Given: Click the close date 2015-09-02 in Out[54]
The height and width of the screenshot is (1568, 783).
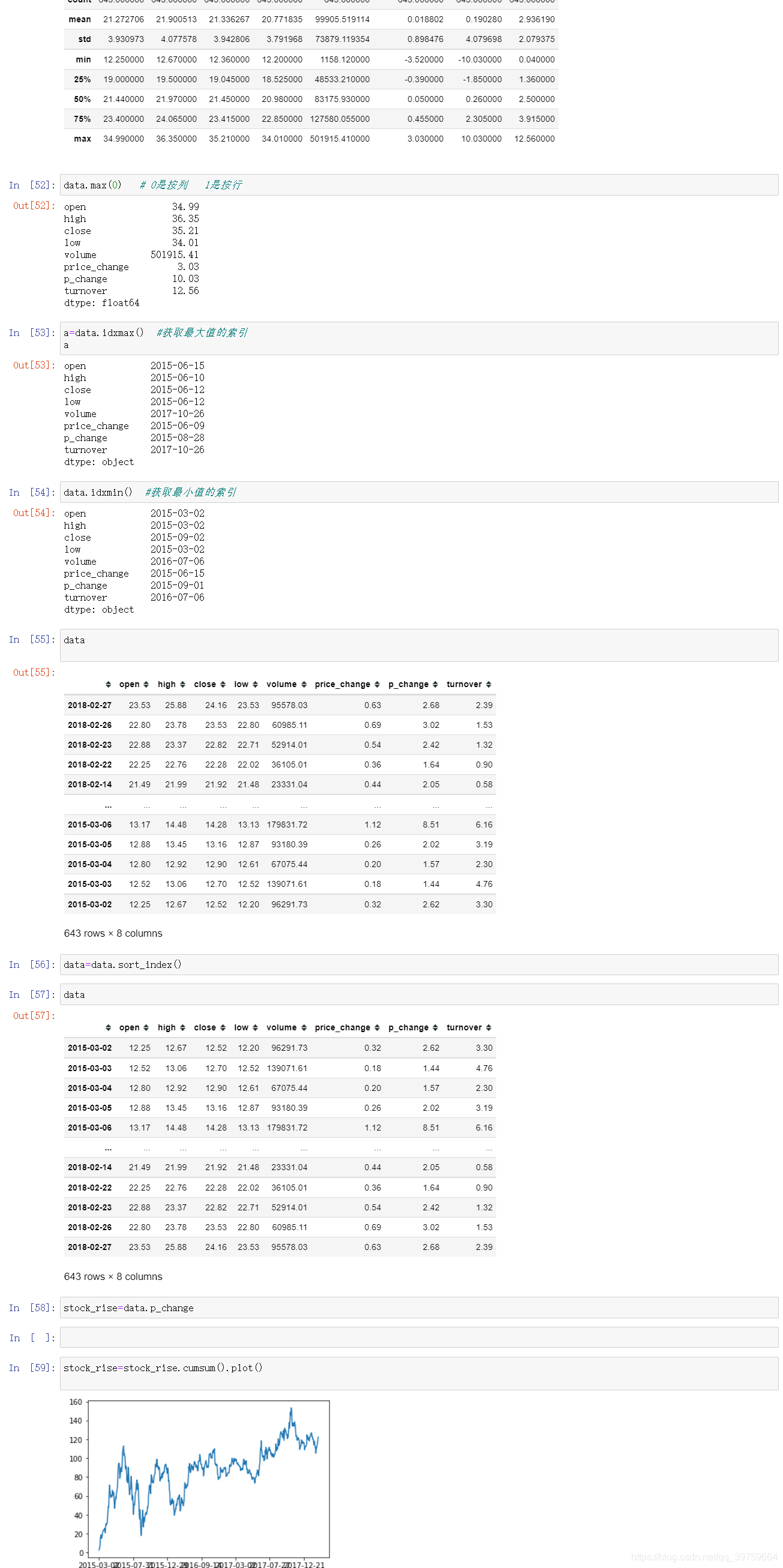Looking at the screenshot, I should click(178, 537).
